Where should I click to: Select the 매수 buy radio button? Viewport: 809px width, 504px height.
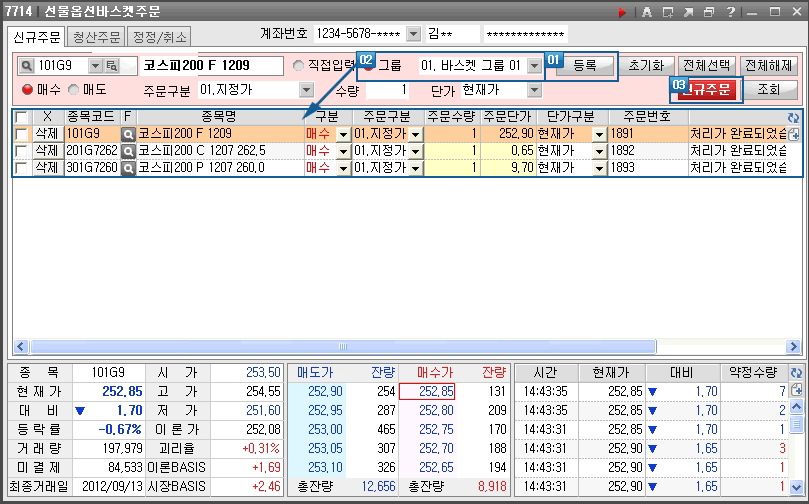point(27,90)
